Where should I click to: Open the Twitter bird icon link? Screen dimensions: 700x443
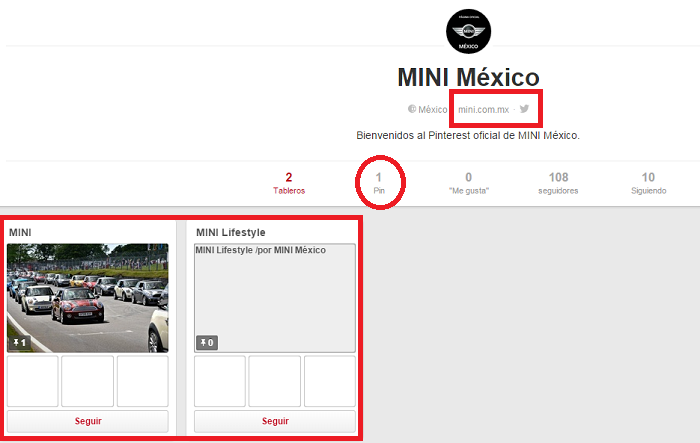524,109
